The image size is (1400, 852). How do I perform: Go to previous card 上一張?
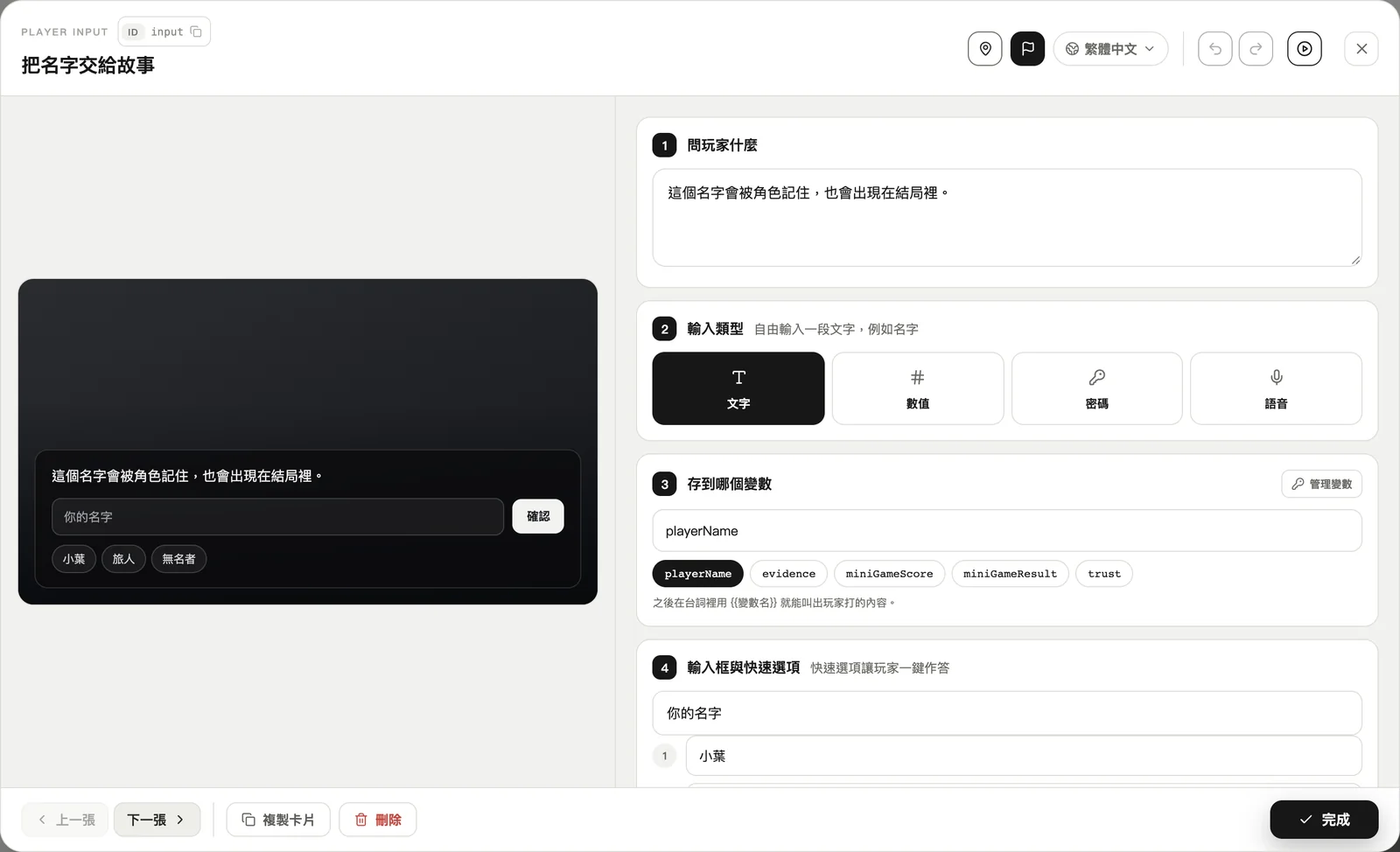point(66,820)
